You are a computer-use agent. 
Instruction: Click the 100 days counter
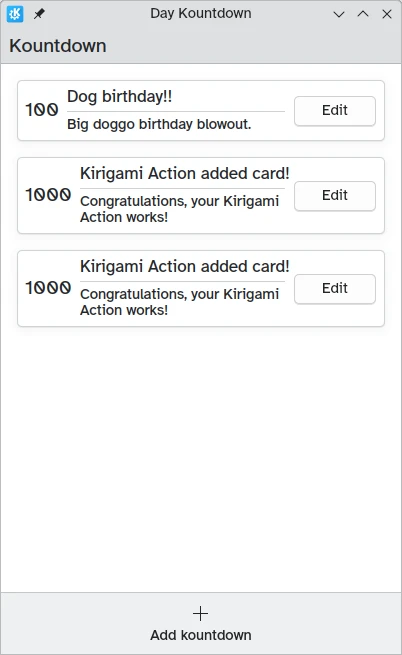[41, 110]
